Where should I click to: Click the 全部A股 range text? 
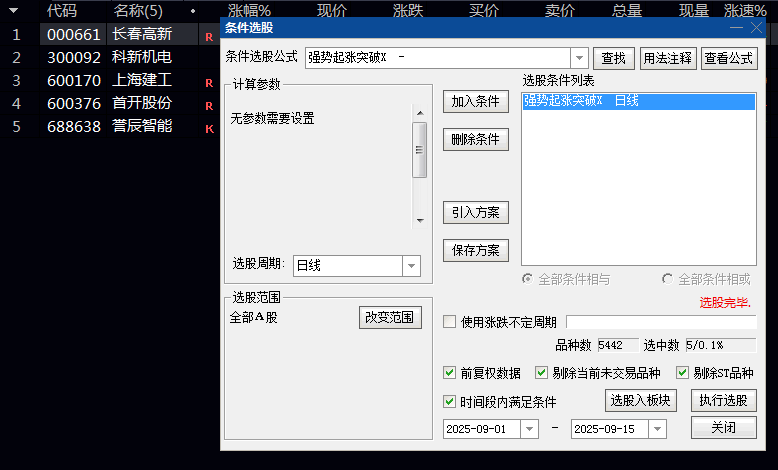pos(254,317)
